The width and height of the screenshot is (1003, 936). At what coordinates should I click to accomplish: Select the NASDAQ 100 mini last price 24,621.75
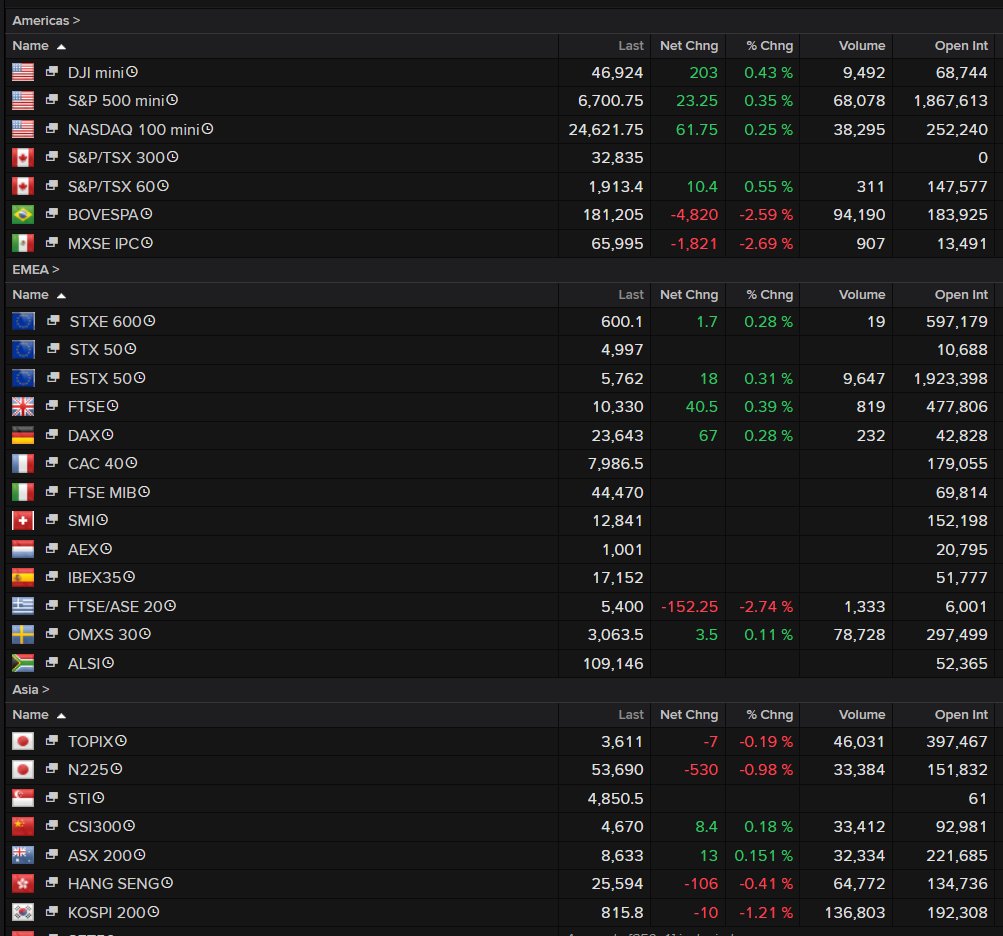[606, 129]
